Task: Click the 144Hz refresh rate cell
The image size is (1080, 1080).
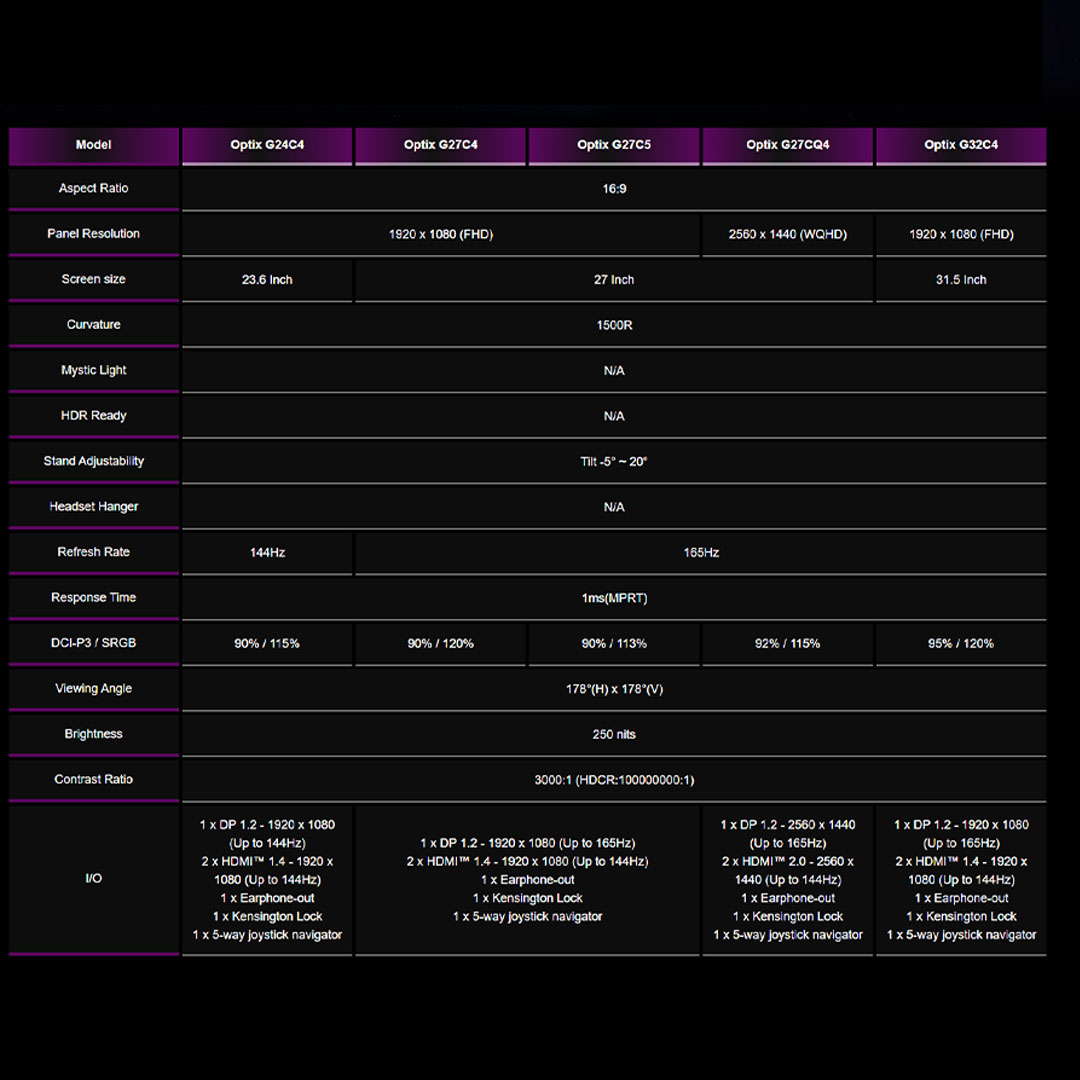Action: [x=267, y=553]
